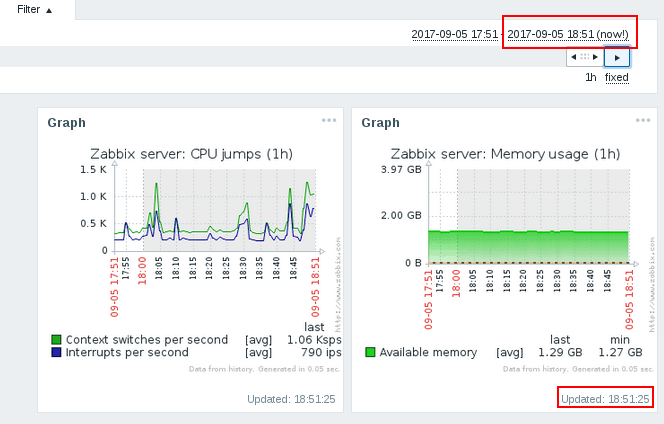
Task: Click the '790 ips' last value
Action: (x=321, y=352)
